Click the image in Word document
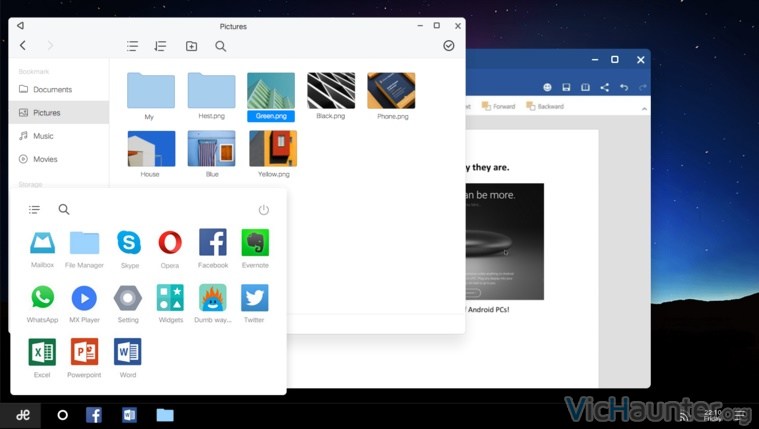The image size is (759, 429). click(x=504, y=241)
